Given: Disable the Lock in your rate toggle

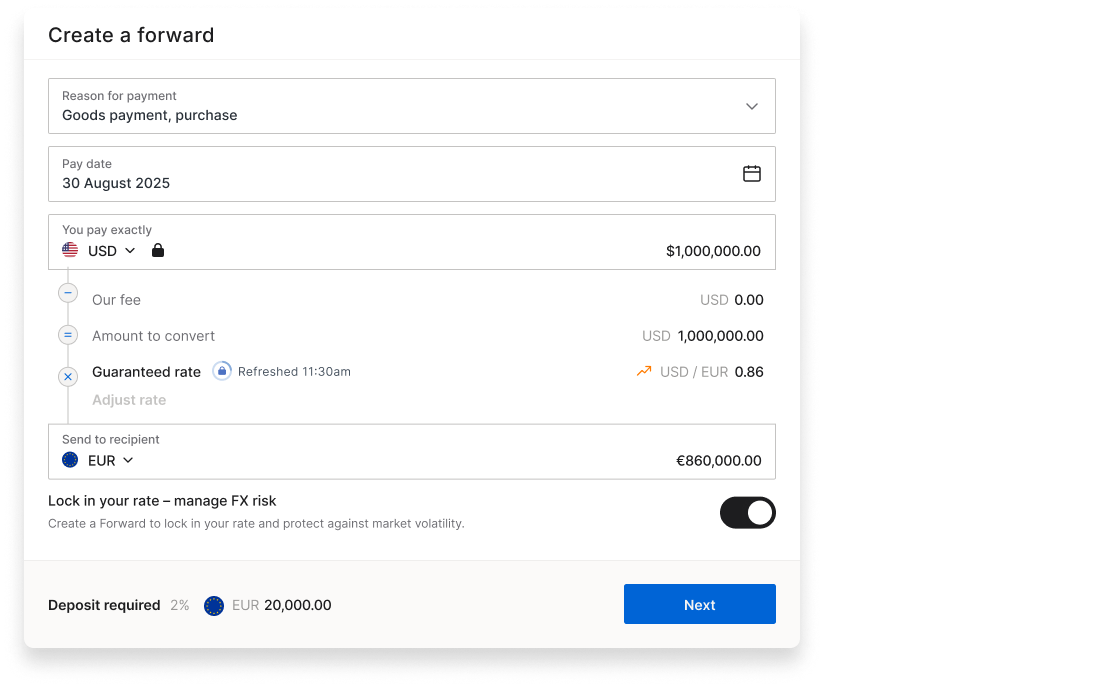Looking at the screenshot, I should (x=747, y=513).
